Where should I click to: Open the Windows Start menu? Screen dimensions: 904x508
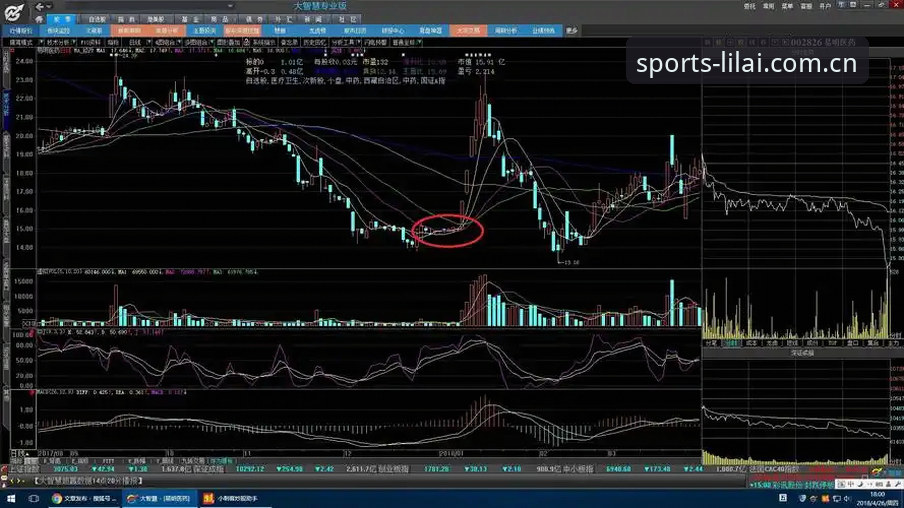[11, 498]
